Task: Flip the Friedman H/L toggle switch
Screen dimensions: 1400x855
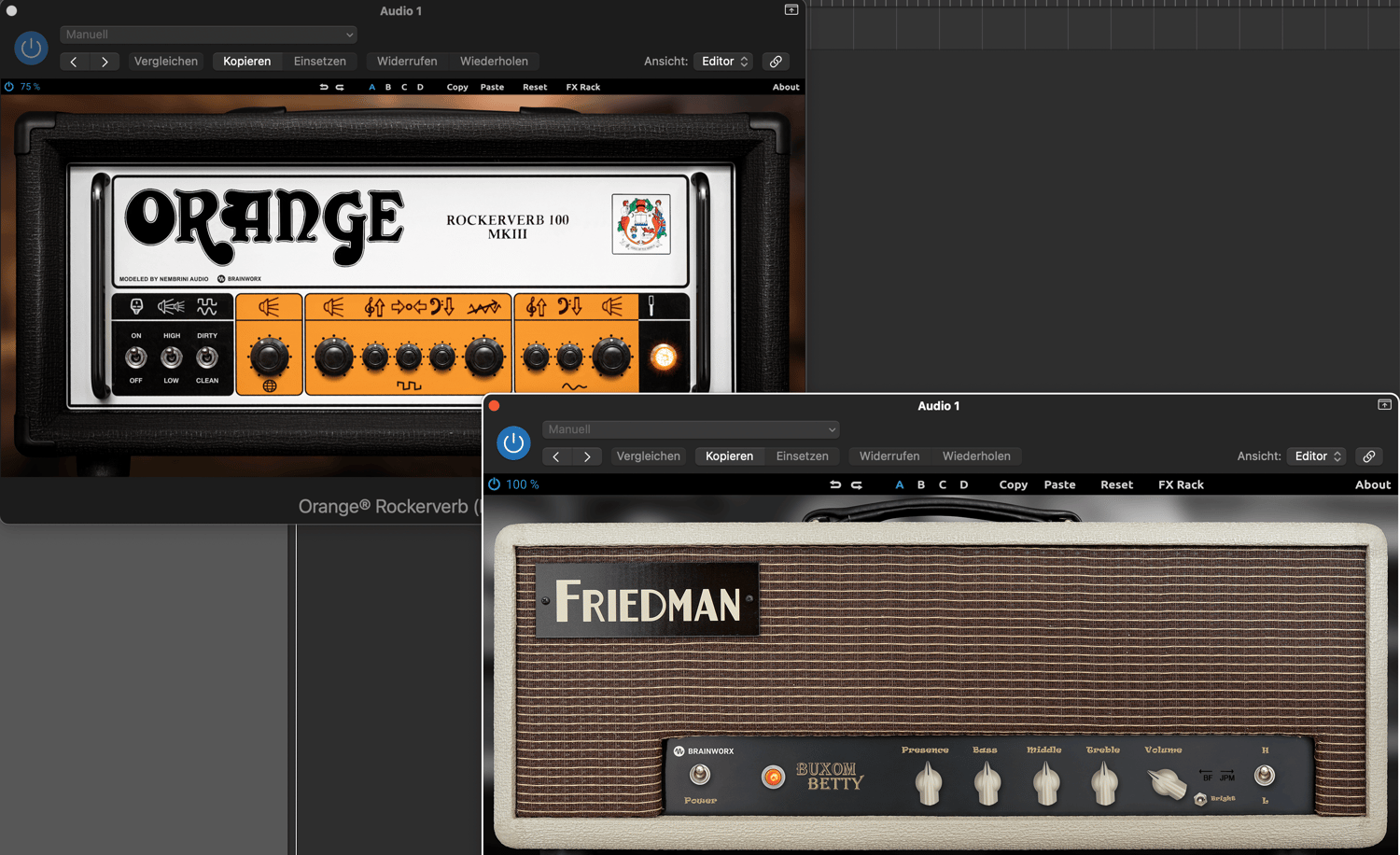Action: [1265, 775]
